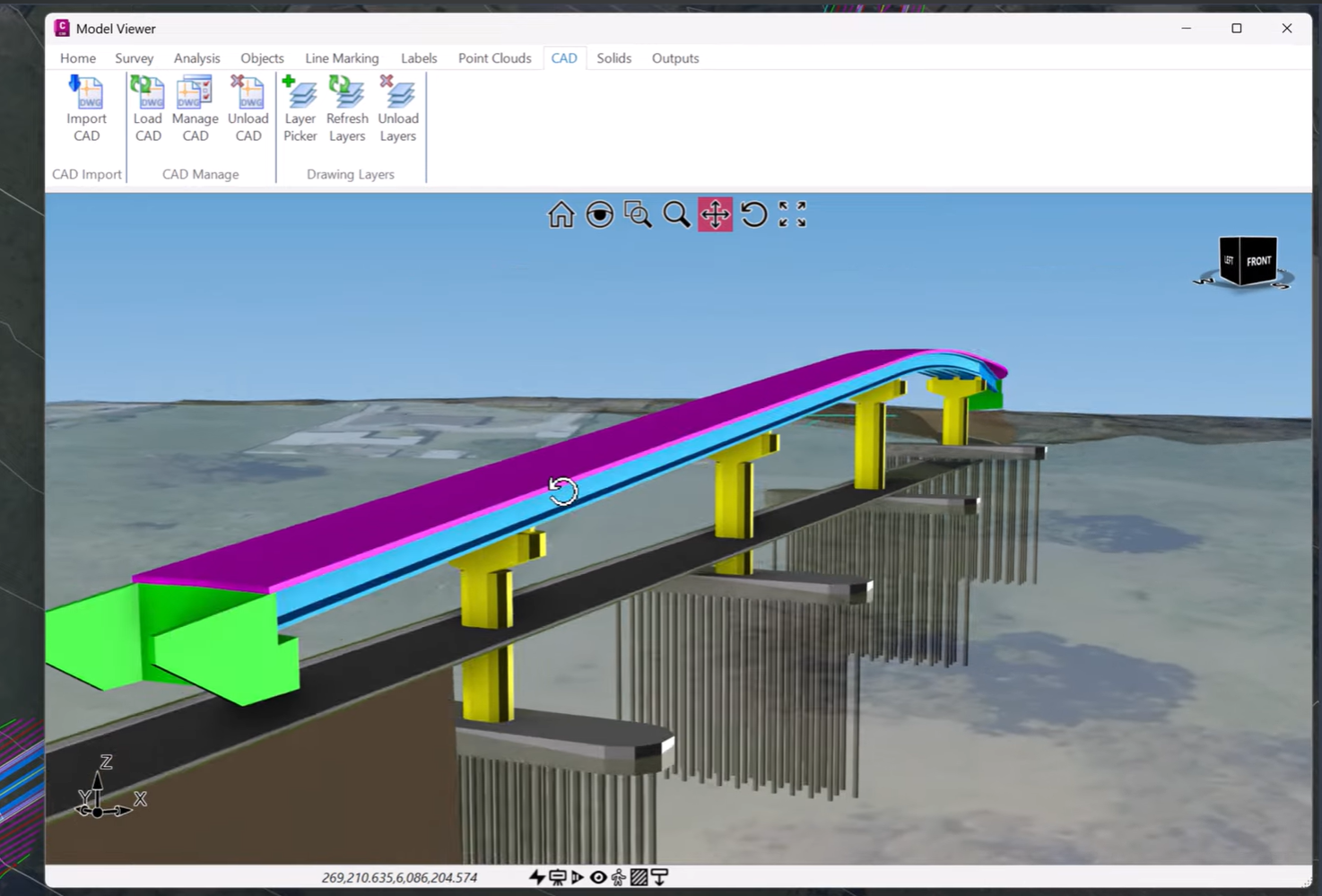
Task: Click the FRONT face of the view cube
Action: coord(1259,261)
